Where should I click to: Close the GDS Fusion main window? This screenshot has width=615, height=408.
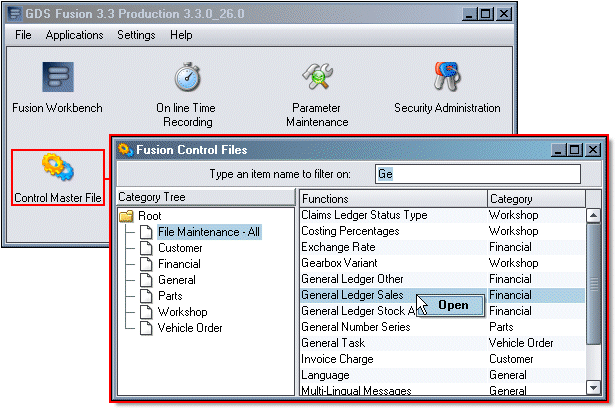504,14
